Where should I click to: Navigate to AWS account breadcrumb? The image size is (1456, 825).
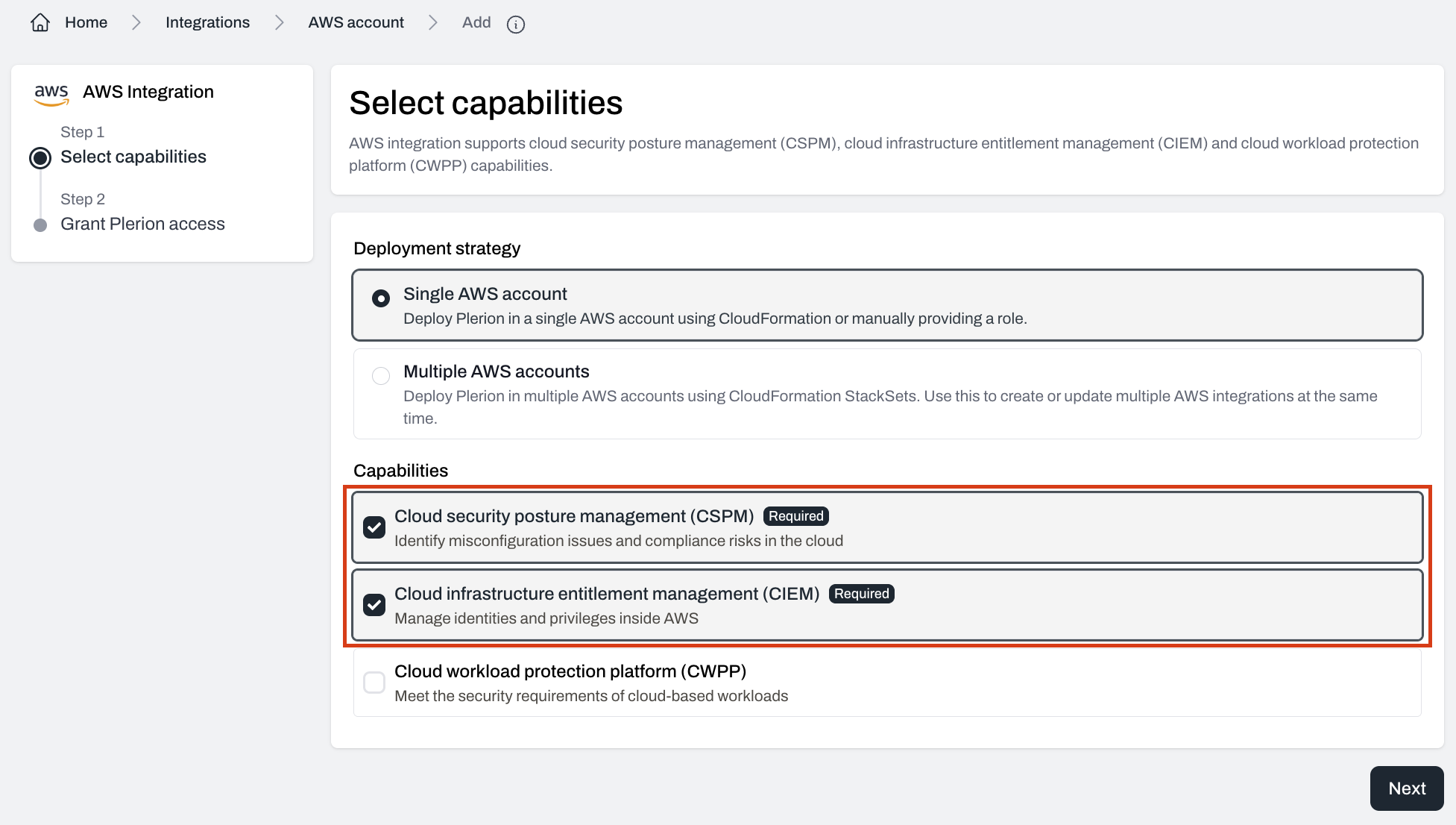tap(356, 22)
